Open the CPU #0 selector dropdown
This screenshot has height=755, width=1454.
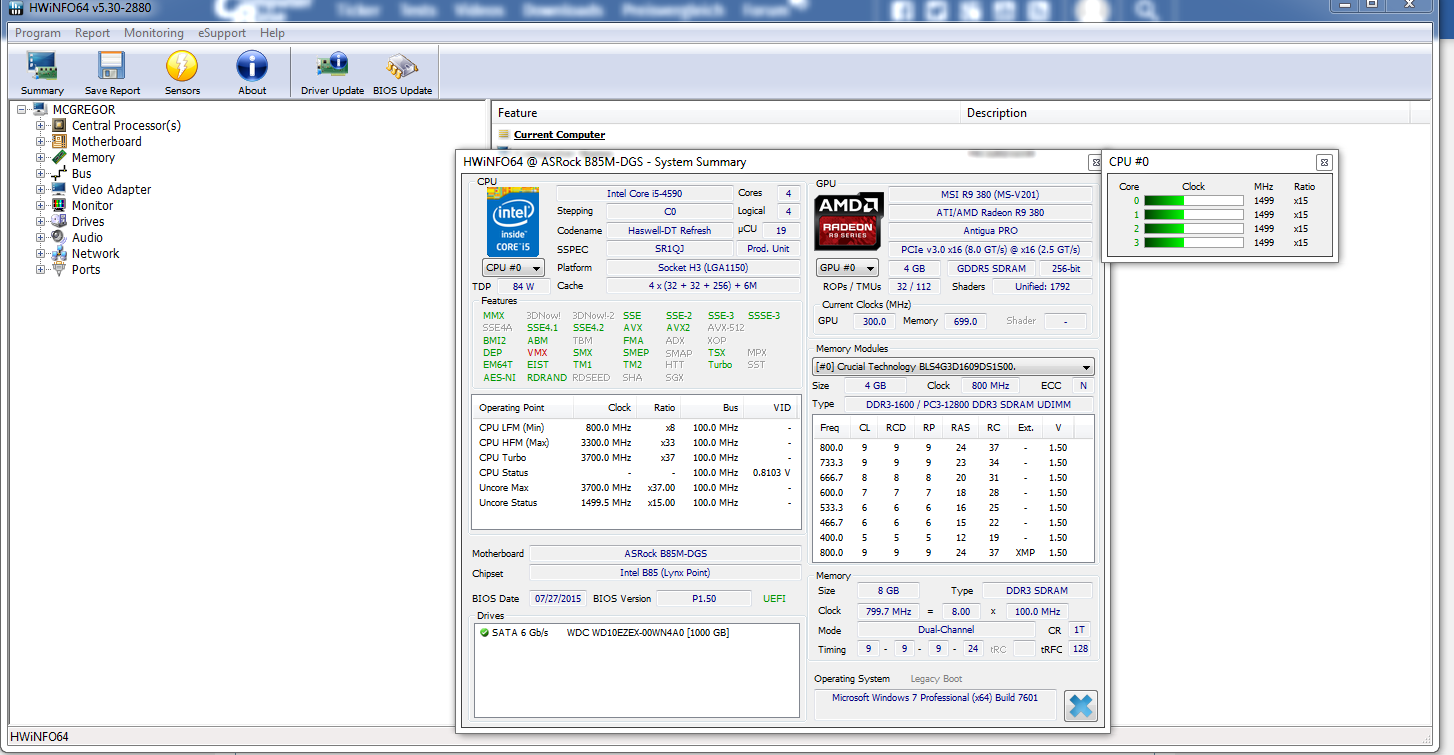click(513, 268)
